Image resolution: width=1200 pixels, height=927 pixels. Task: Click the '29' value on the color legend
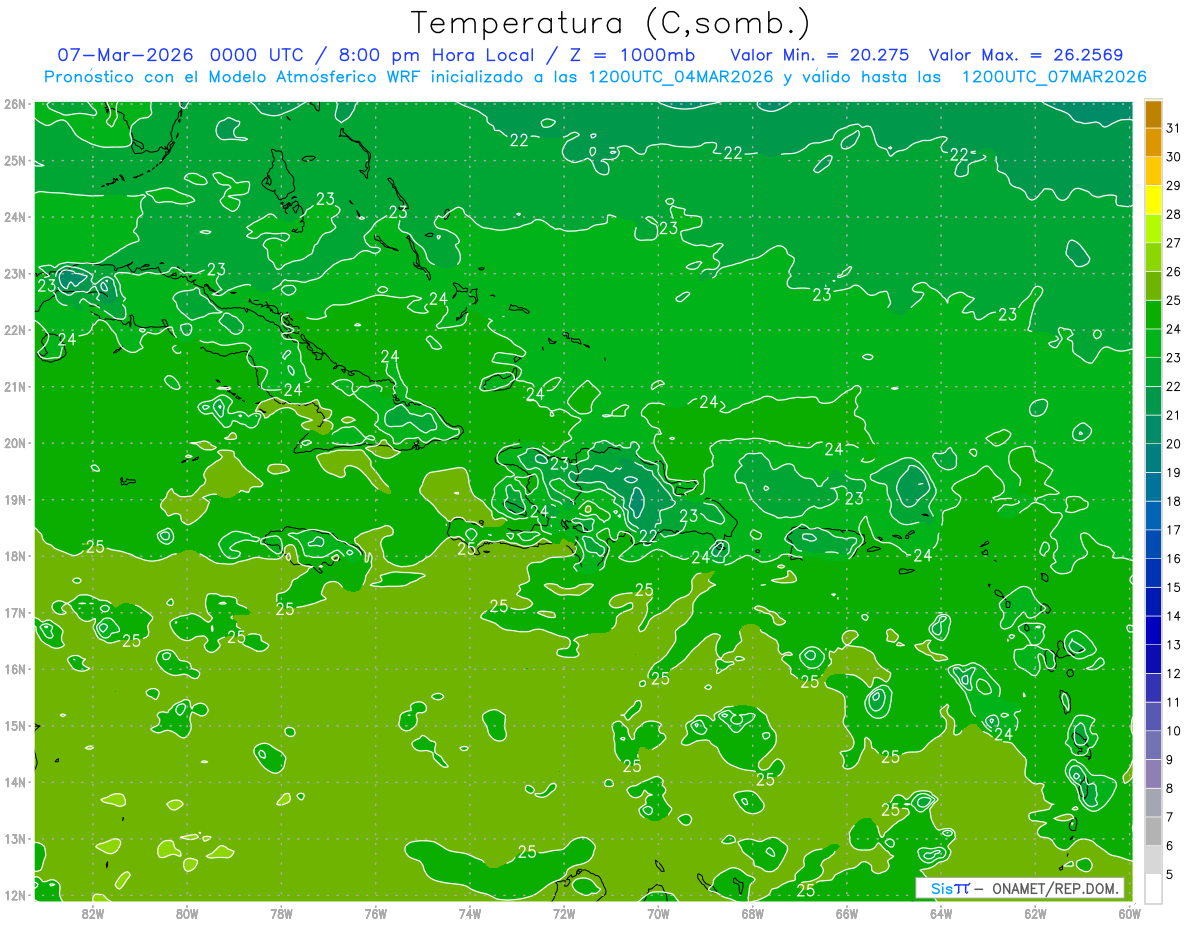(1174, 186)
